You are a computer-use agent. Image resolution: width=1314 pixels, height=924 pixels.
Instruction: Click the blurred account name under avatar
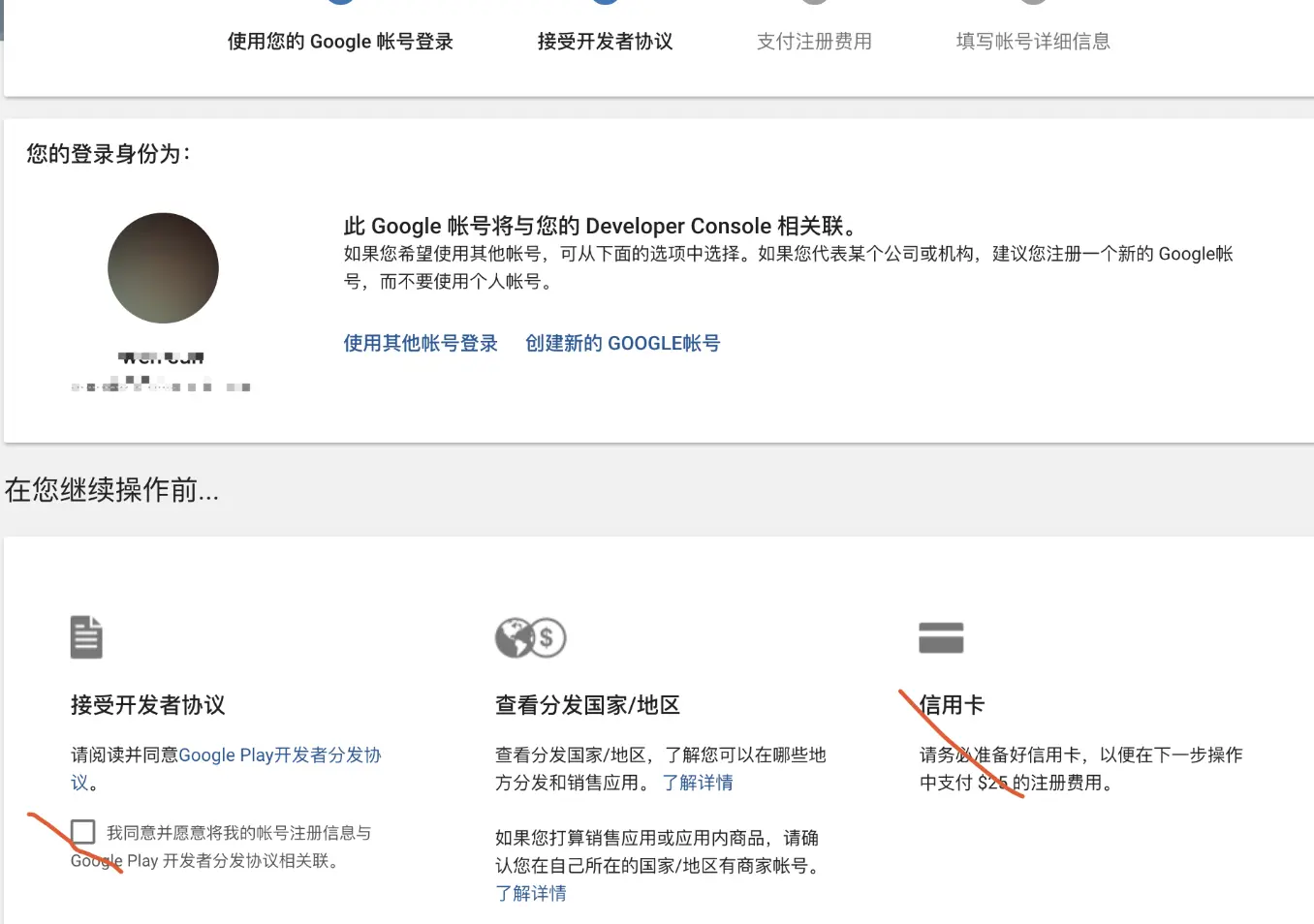coord(162,357)
